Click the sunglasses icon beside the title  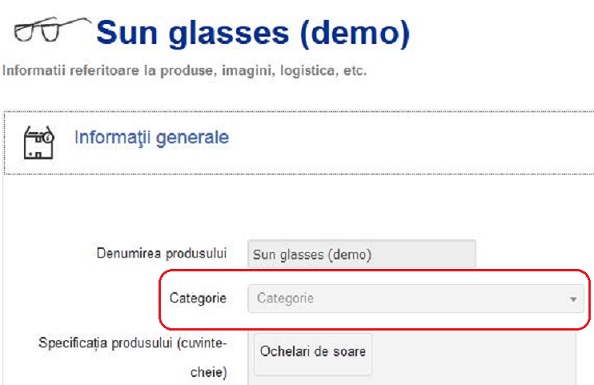[x=52, y=29]
